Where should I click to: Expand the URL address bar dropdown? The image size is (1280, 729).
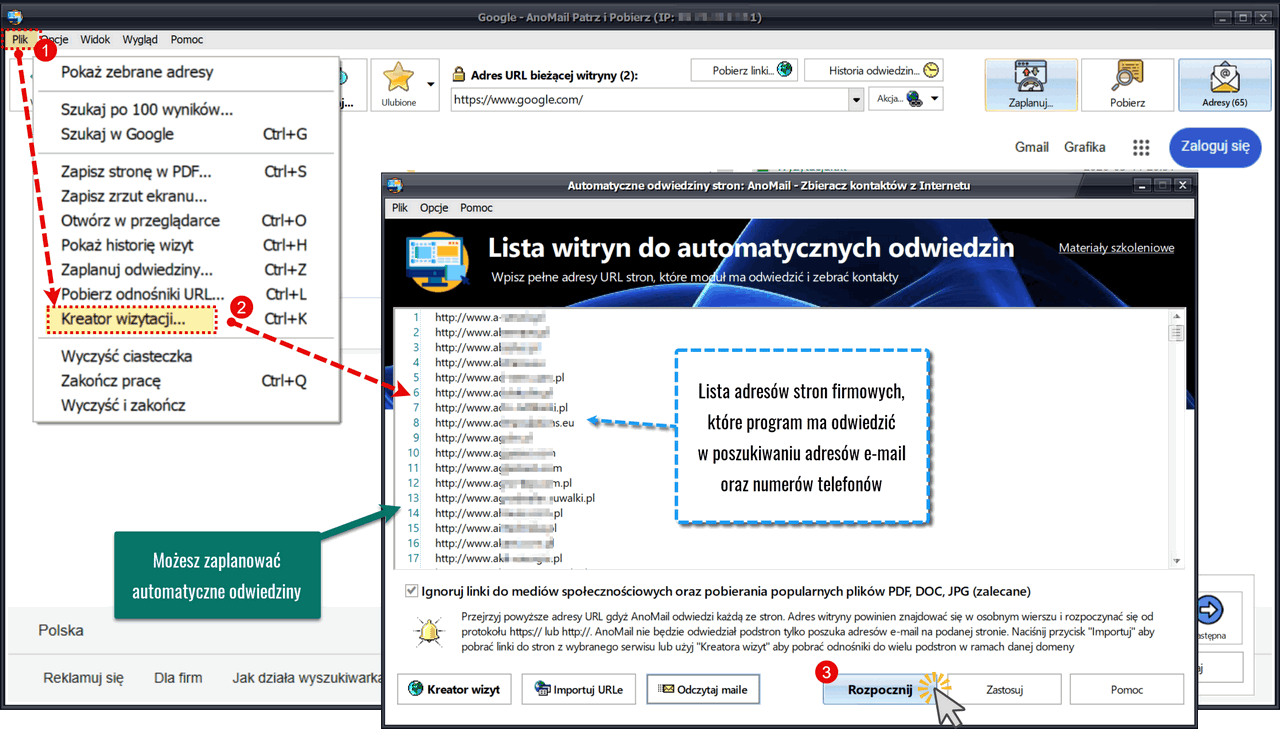tap(856, 99)
